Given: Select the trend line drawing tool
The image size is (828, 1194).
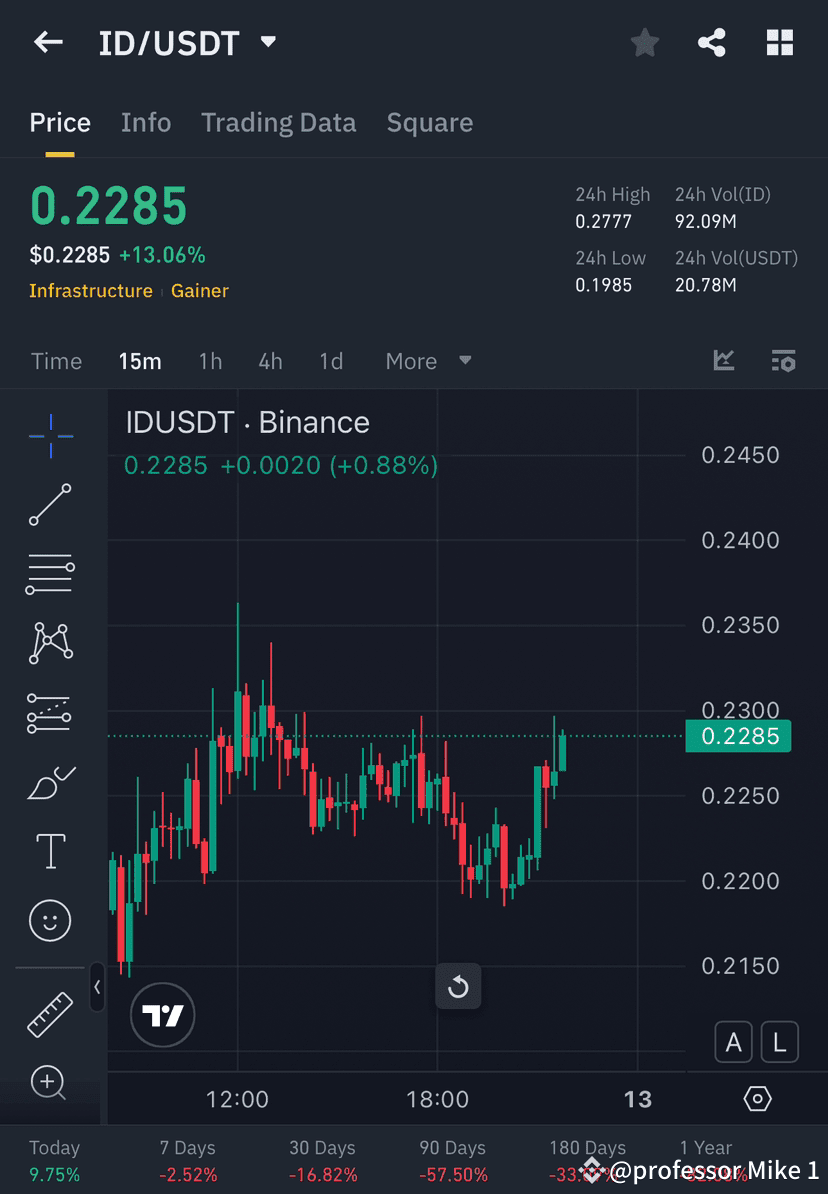Looking at the screenshot, I should [x=50, y=505].
